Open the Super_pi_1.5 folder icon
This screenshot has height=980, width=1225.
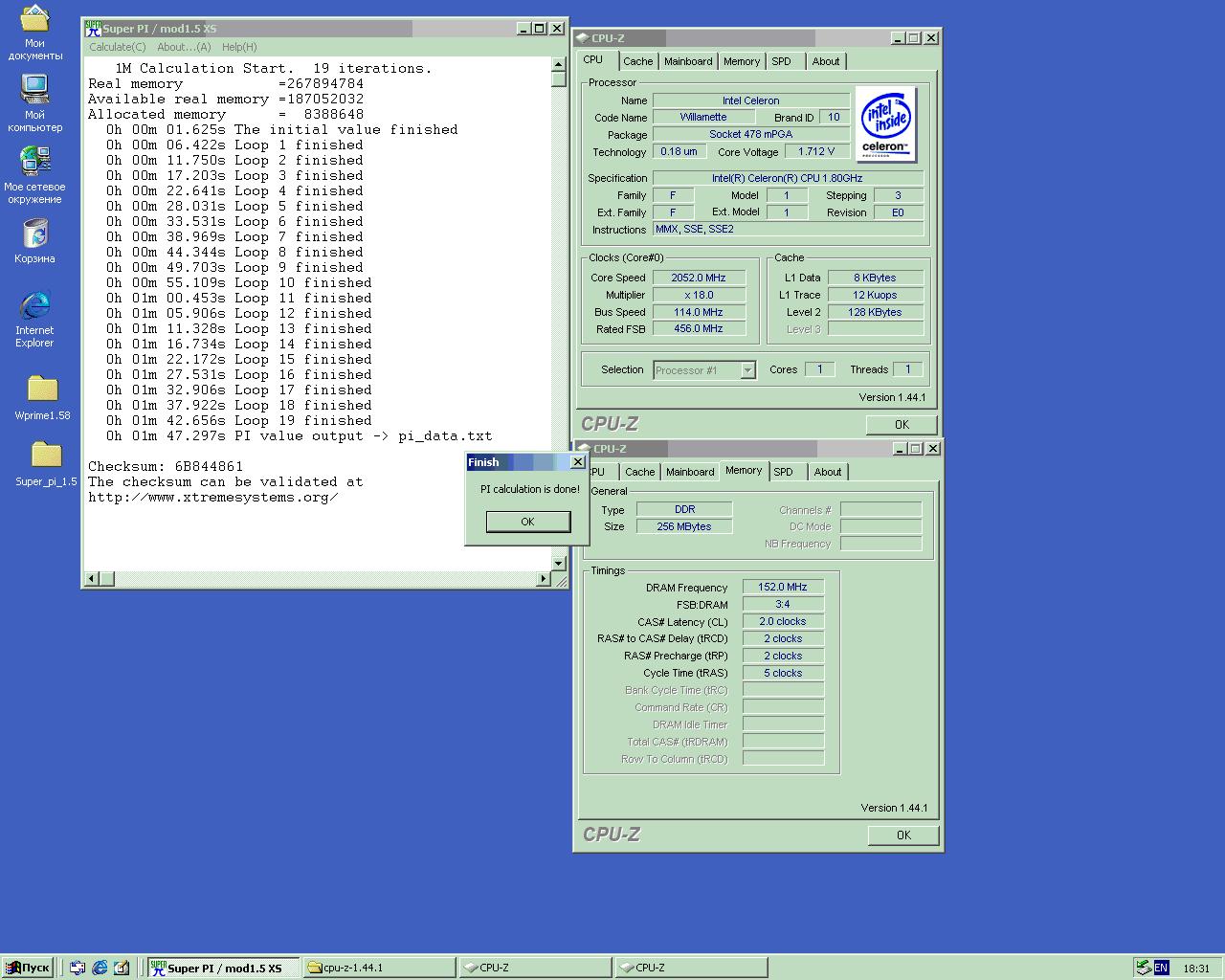point(45,463)
